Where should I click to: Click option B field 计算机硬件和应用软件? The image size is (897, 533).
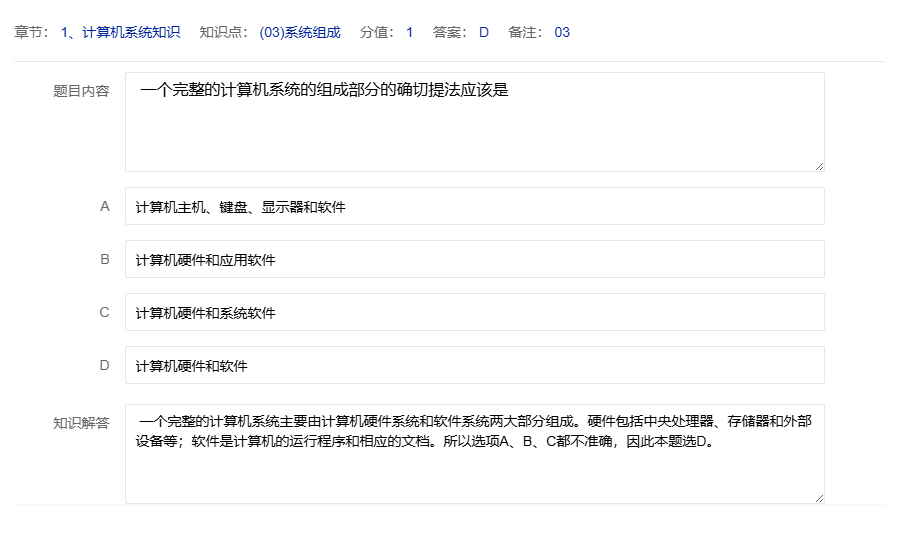click(x=474, y=260)
